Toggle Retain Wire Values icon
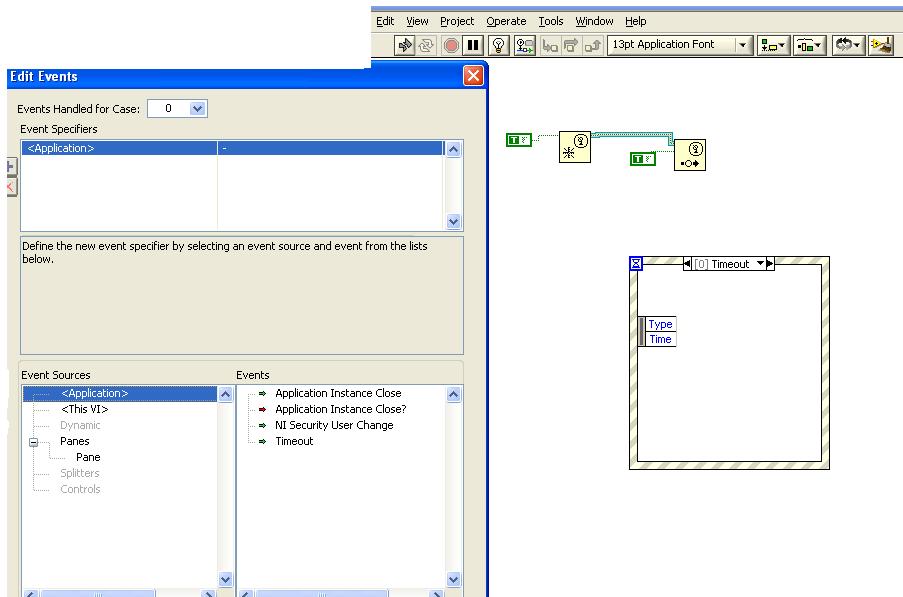This screenshot has height=597, width=903. 525,45
